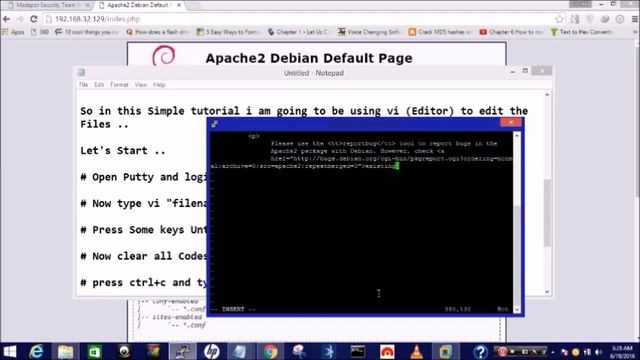The width and height of the screenshot is (640, 360).
Task: Open the Chrome hamburger menu
Action: tap(635, 19)
